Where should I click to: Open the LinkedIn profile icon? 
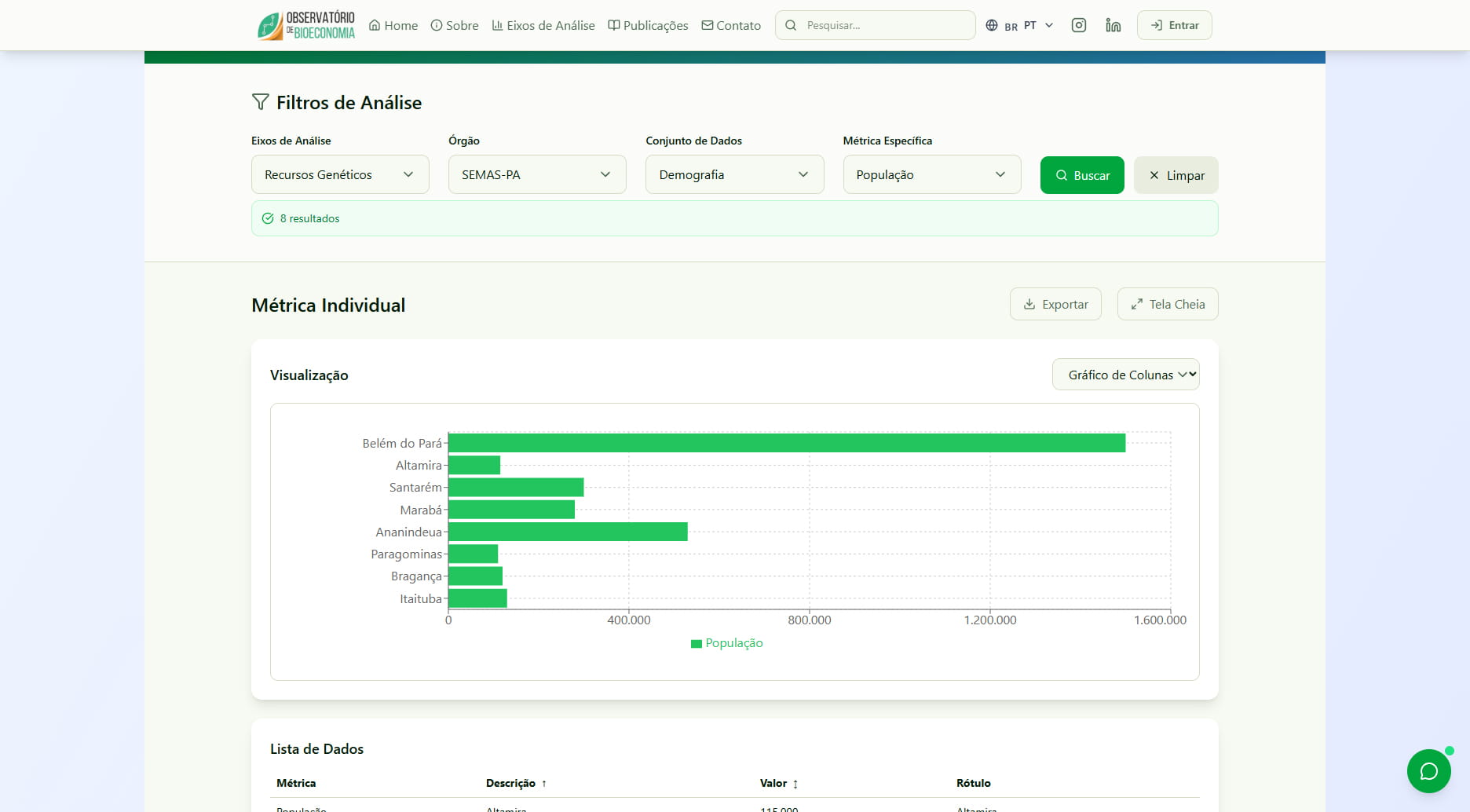[1113, 25]
